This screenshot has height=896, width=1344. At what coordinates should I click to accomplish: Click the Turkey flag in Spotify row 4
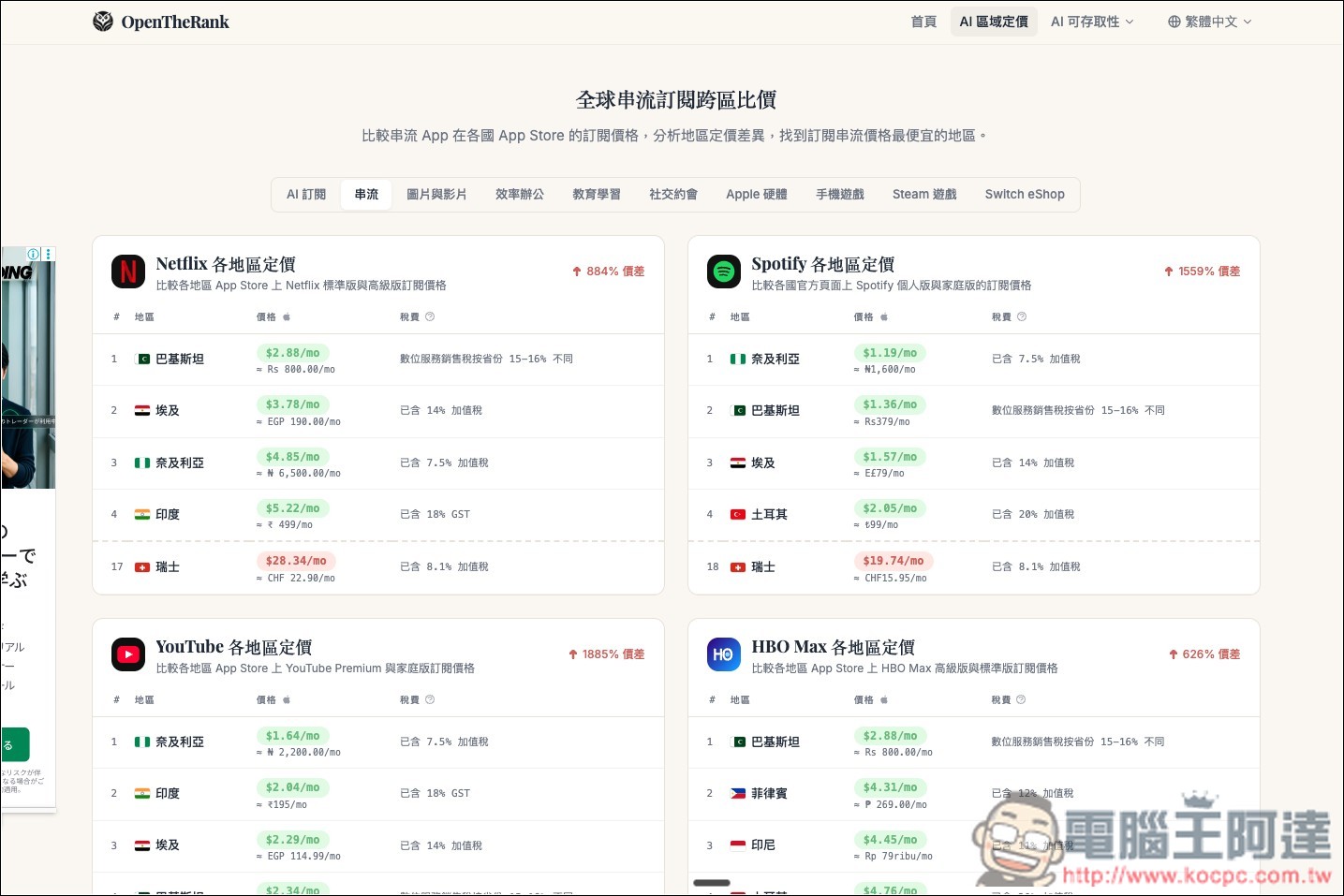click(x=738, y=514)
